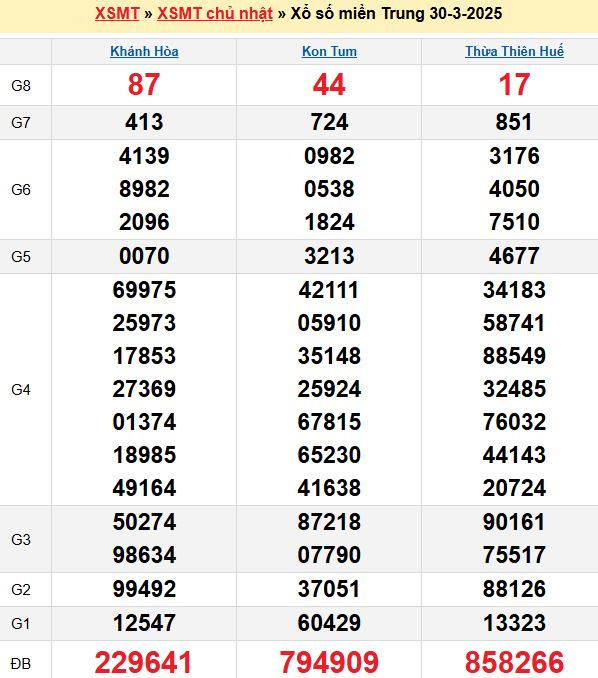This screenshot has height=678, width=598.
Task: Open the XSMT breadcrumb link
Action: pos(117,13)
